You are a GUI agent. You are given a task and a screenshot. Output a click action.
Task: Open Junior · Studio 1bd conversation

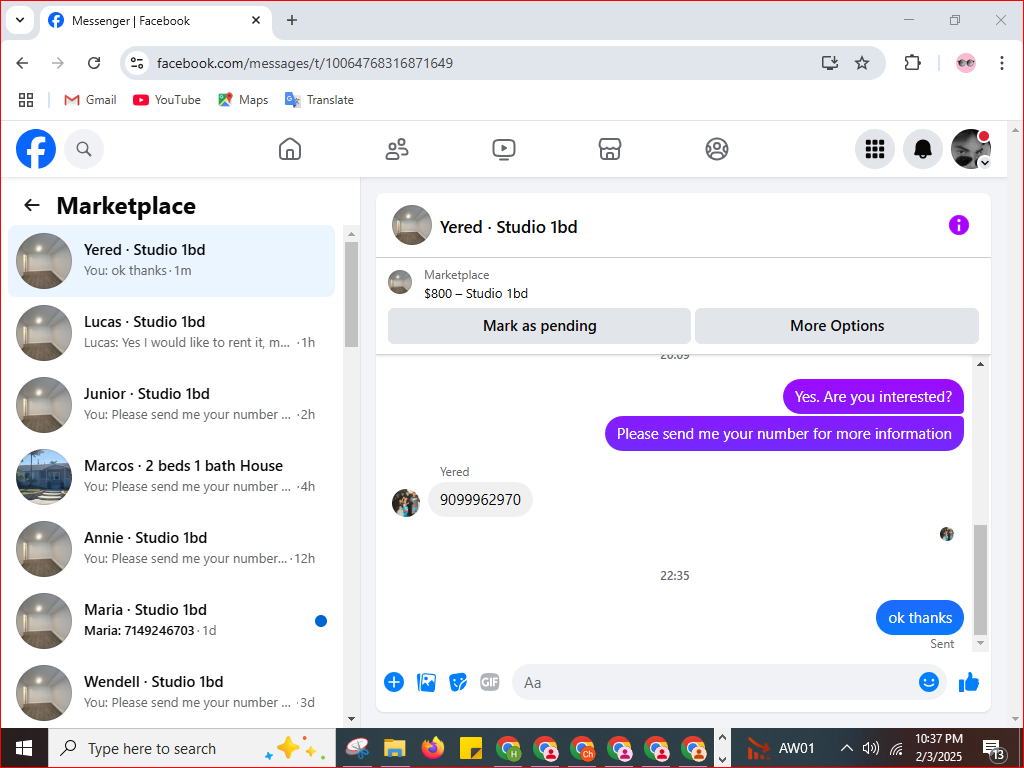(172, 404)
